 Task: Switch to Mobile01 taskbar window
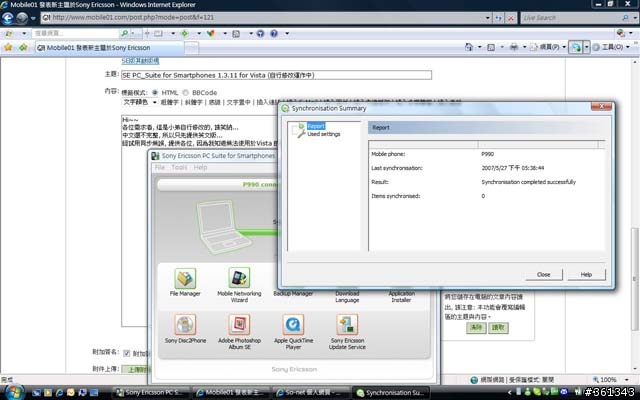231,392
